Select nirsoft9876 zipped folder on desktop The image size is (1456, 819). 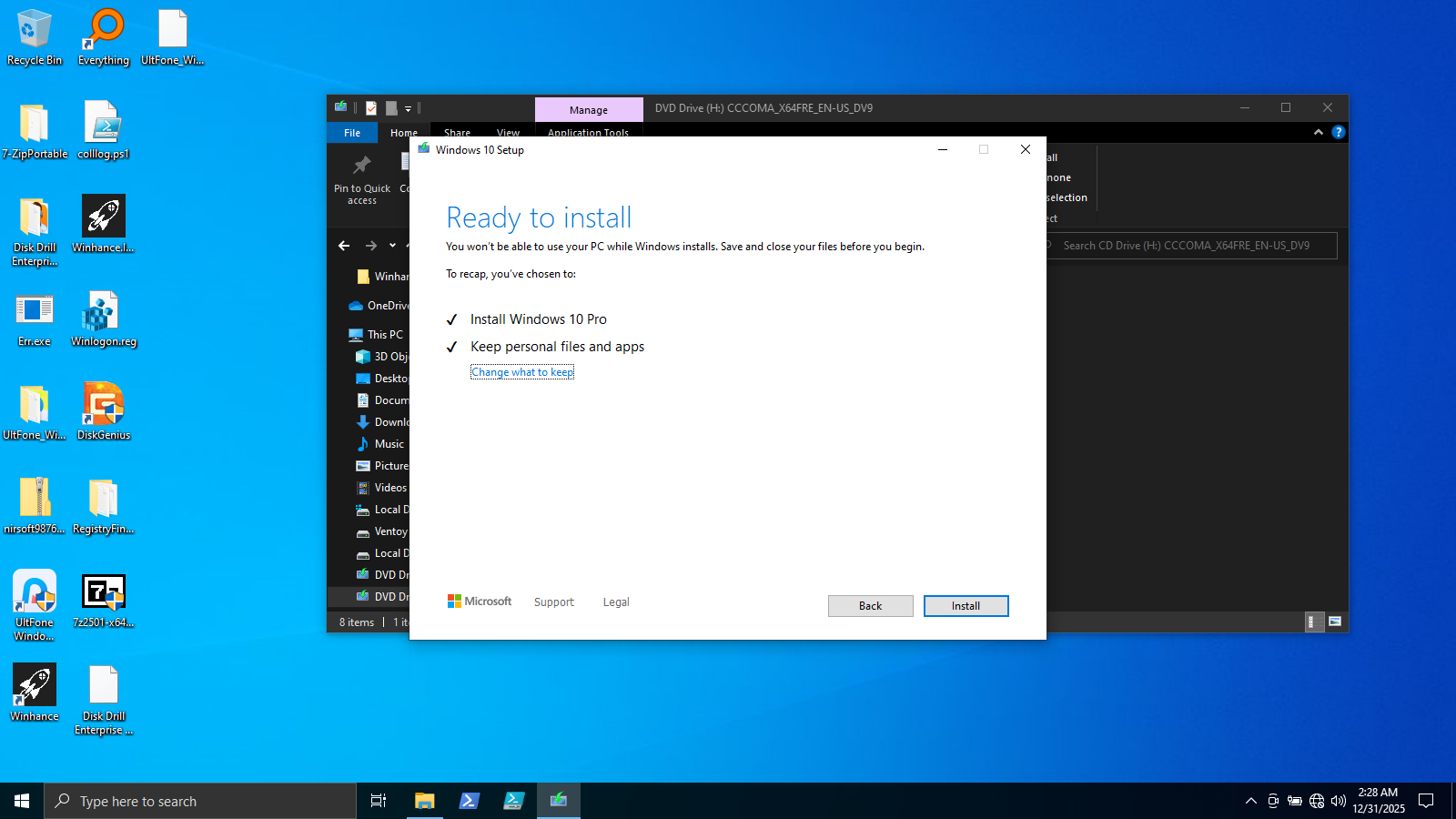click(35, 506)
